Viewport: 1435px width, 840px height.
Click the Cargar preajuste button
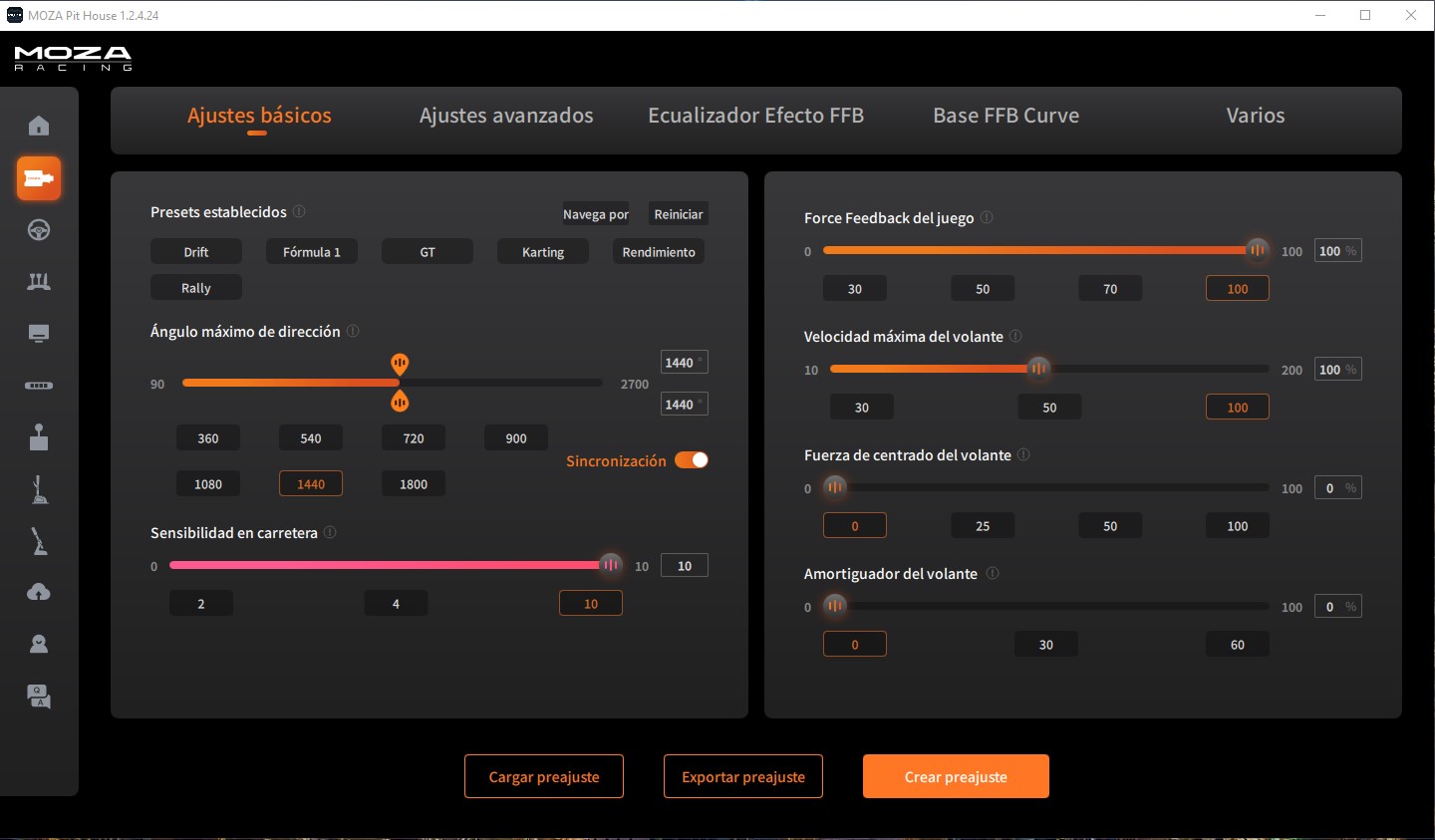click(544, 776)
